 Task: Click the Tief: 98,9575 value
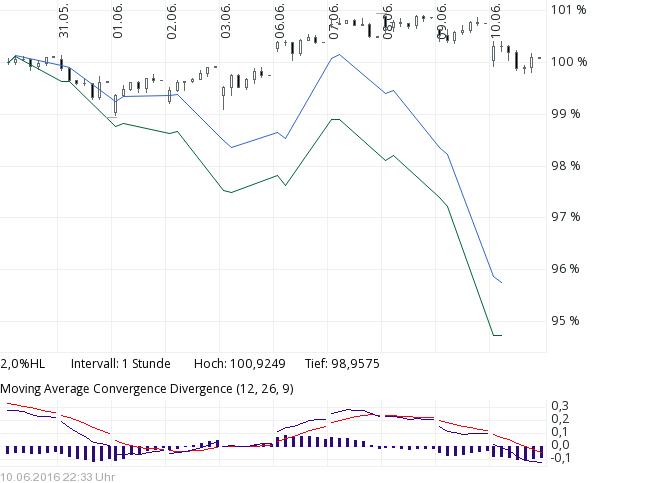[x=338, y=363]
